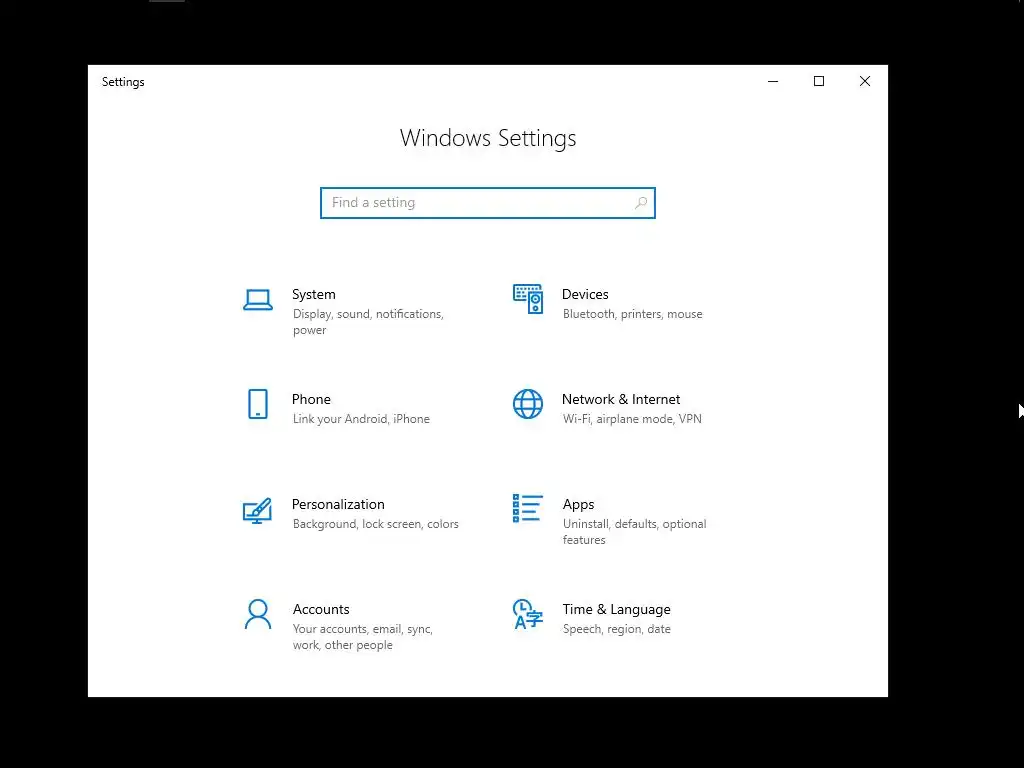The image size is (1024, 768).
Task: Focus the Find a setting search box
Action: (488, 203)
